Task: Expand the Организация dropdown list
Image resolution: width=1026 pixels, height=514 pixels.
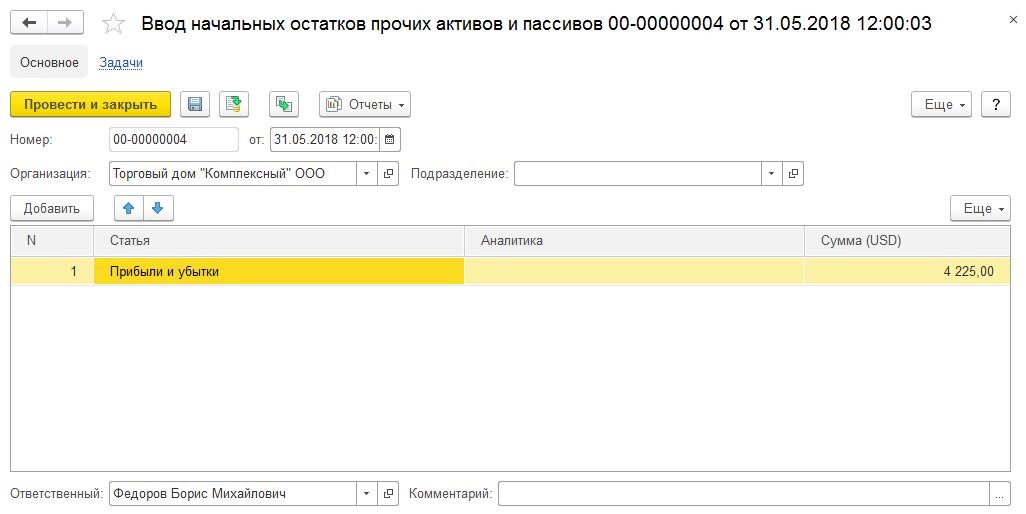Action: point(366,174)
